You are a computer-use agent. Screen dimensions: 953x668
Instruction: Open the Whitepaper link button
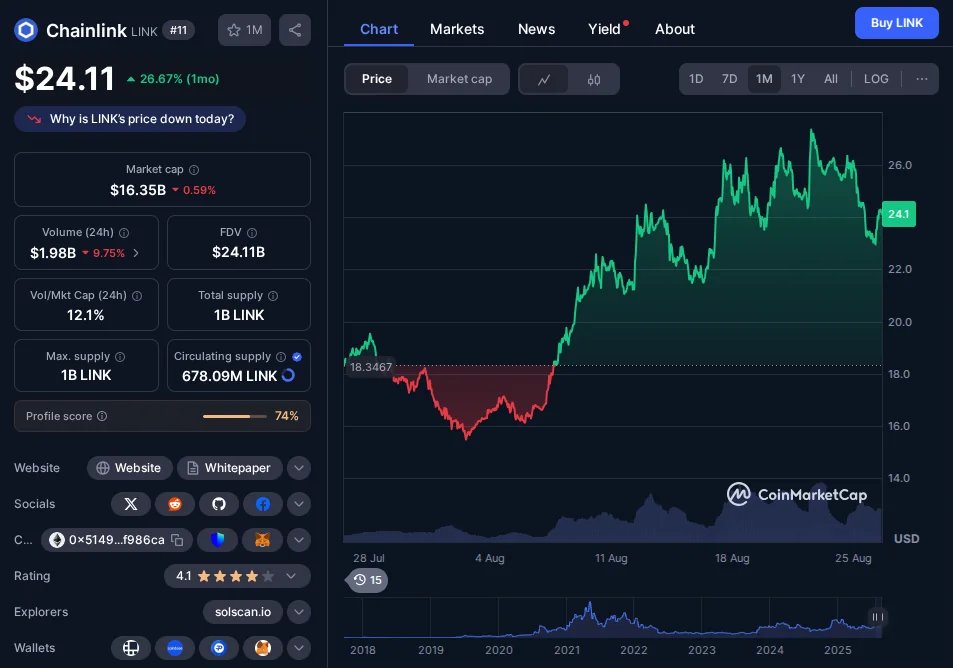coord(230,468)
